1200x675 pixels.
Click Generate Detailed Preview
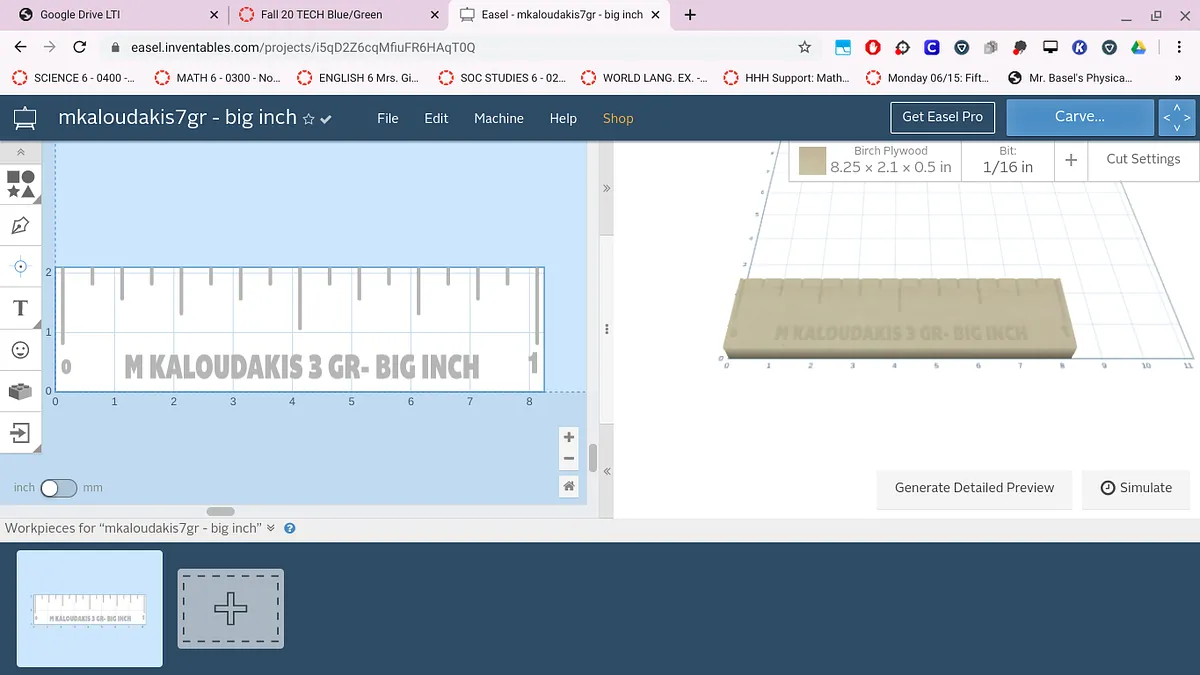click(x=974, y=488)
